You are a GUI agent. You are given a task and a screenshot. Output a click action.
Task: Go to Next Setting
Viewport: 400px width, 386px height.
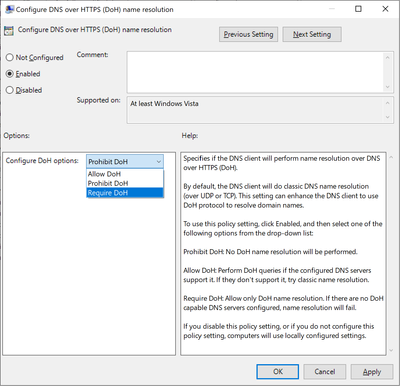coord(312,34)
